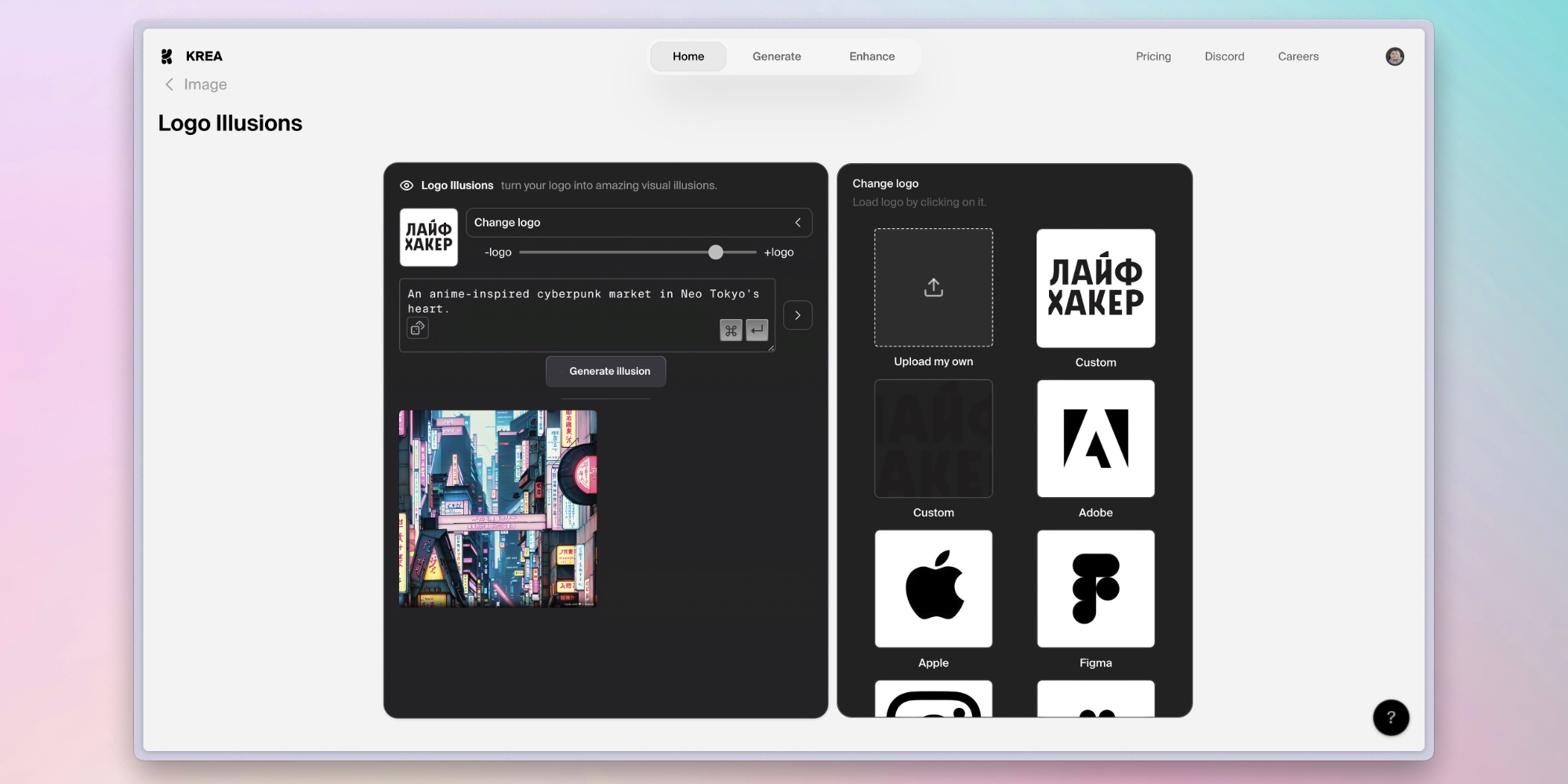Image resolution: width=1568 pixels, height=784 pixels.
Task: Switch to the Generate tab
Action: pyautogui.click(x=777, y=56)
